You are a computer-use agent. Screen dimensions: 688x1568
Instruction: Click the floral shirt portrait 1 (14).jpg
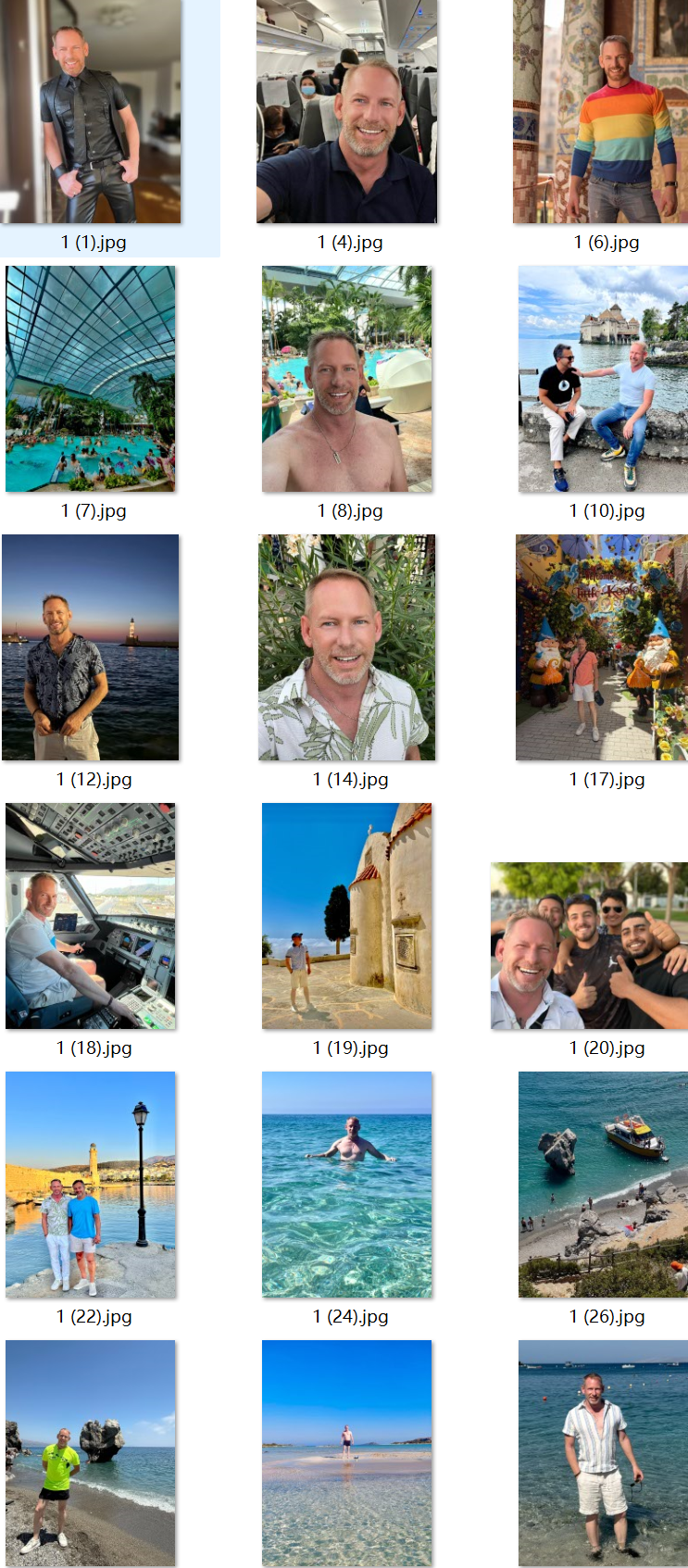coord(346,647)
